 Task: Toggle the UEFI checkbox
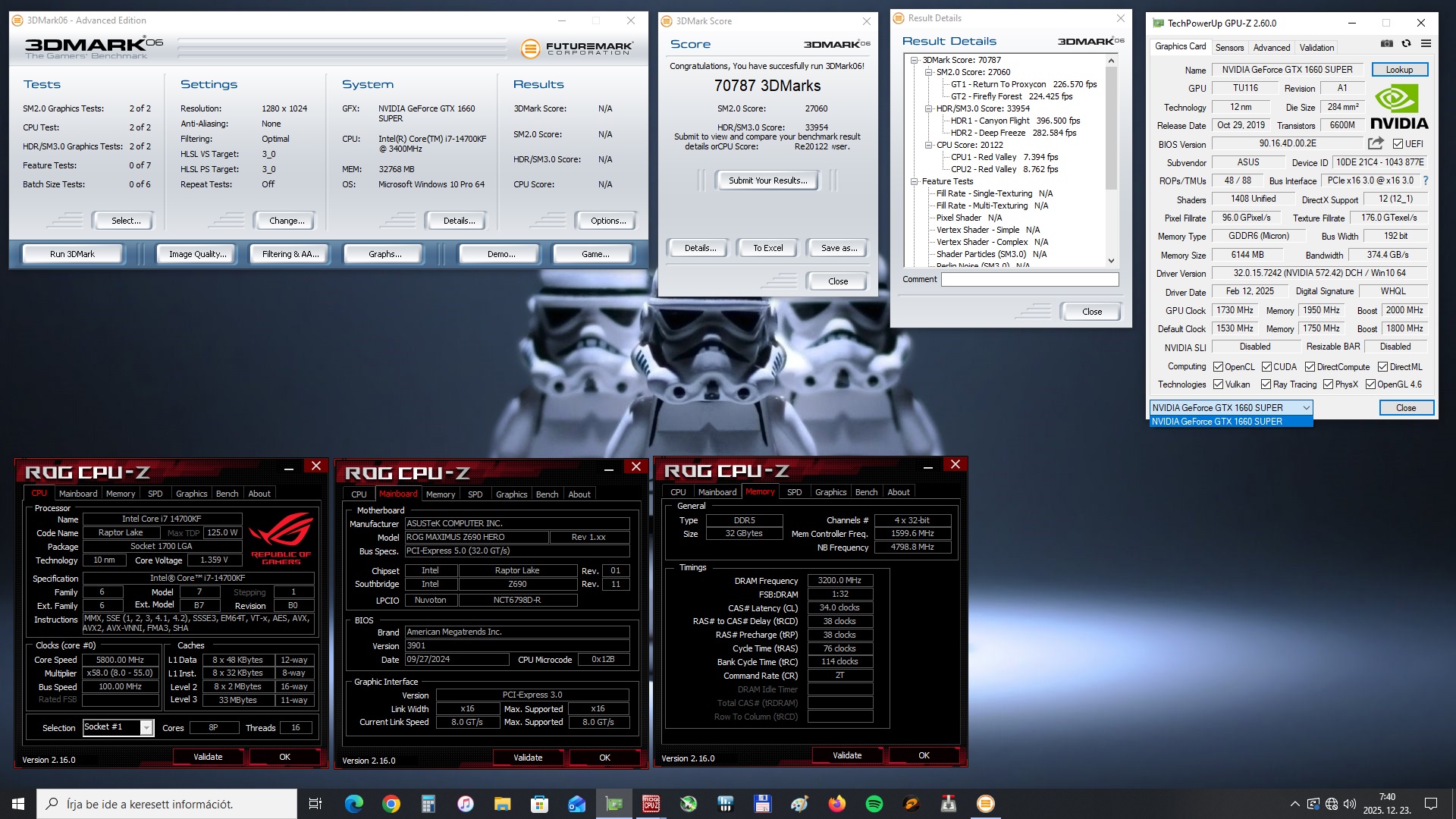pos(1398,144)
